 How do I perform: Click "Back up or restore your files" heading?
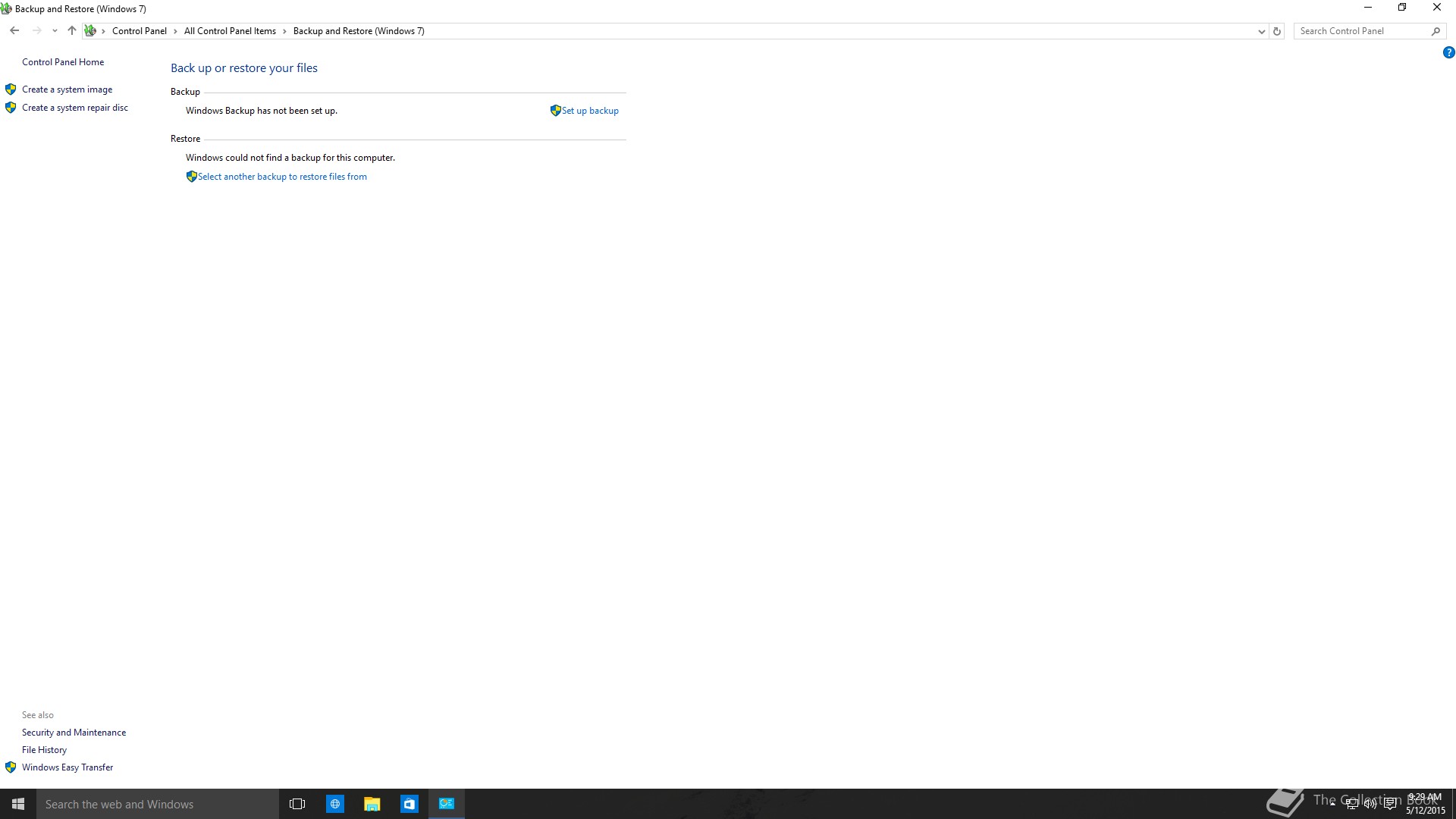244,68
